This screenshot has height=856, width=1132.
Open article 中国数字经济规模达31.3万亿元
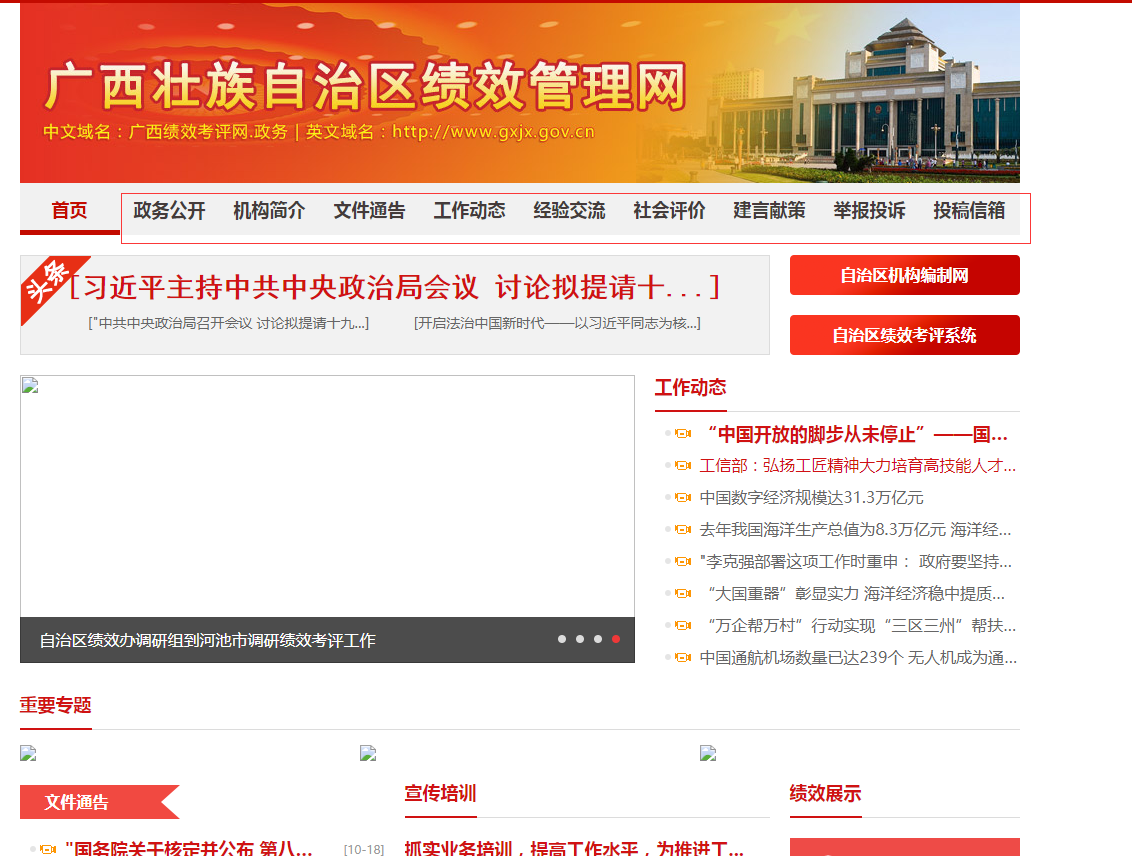tap(811, 498)
